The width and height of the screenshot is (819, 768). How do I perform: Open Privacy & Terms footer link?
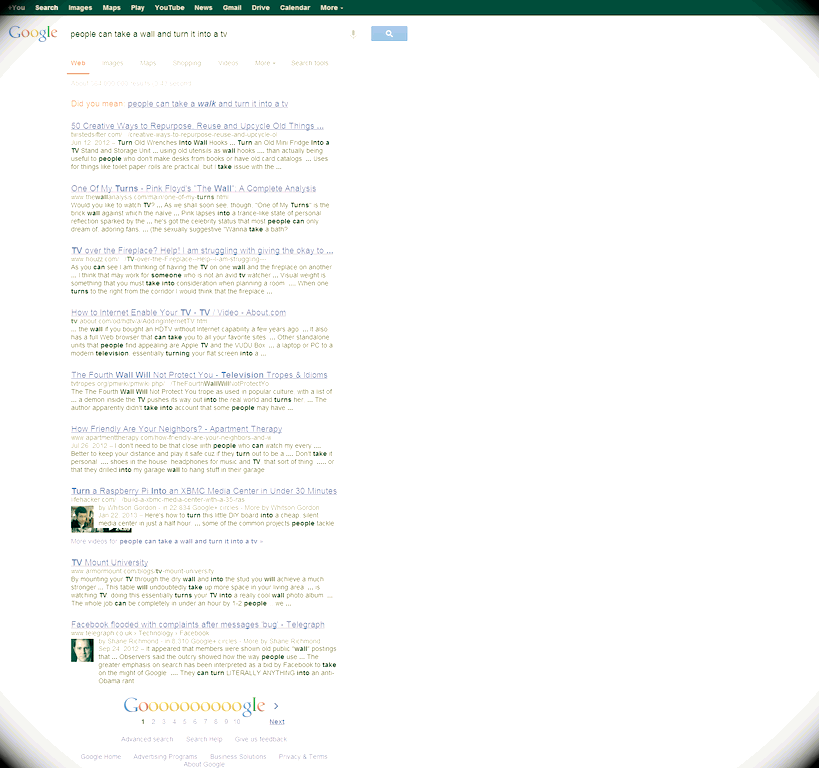click(x=303, y=757)
